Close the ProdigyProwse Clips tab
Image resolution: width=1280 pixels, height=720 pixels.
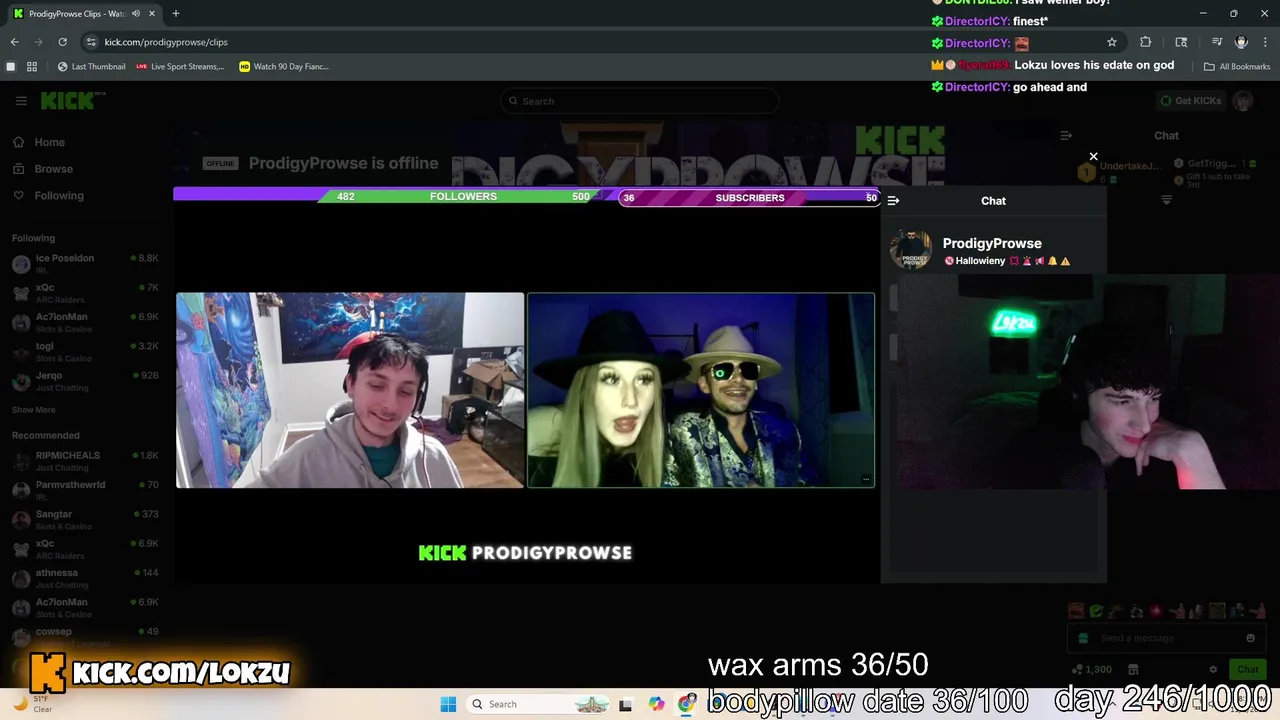[152, 14]
